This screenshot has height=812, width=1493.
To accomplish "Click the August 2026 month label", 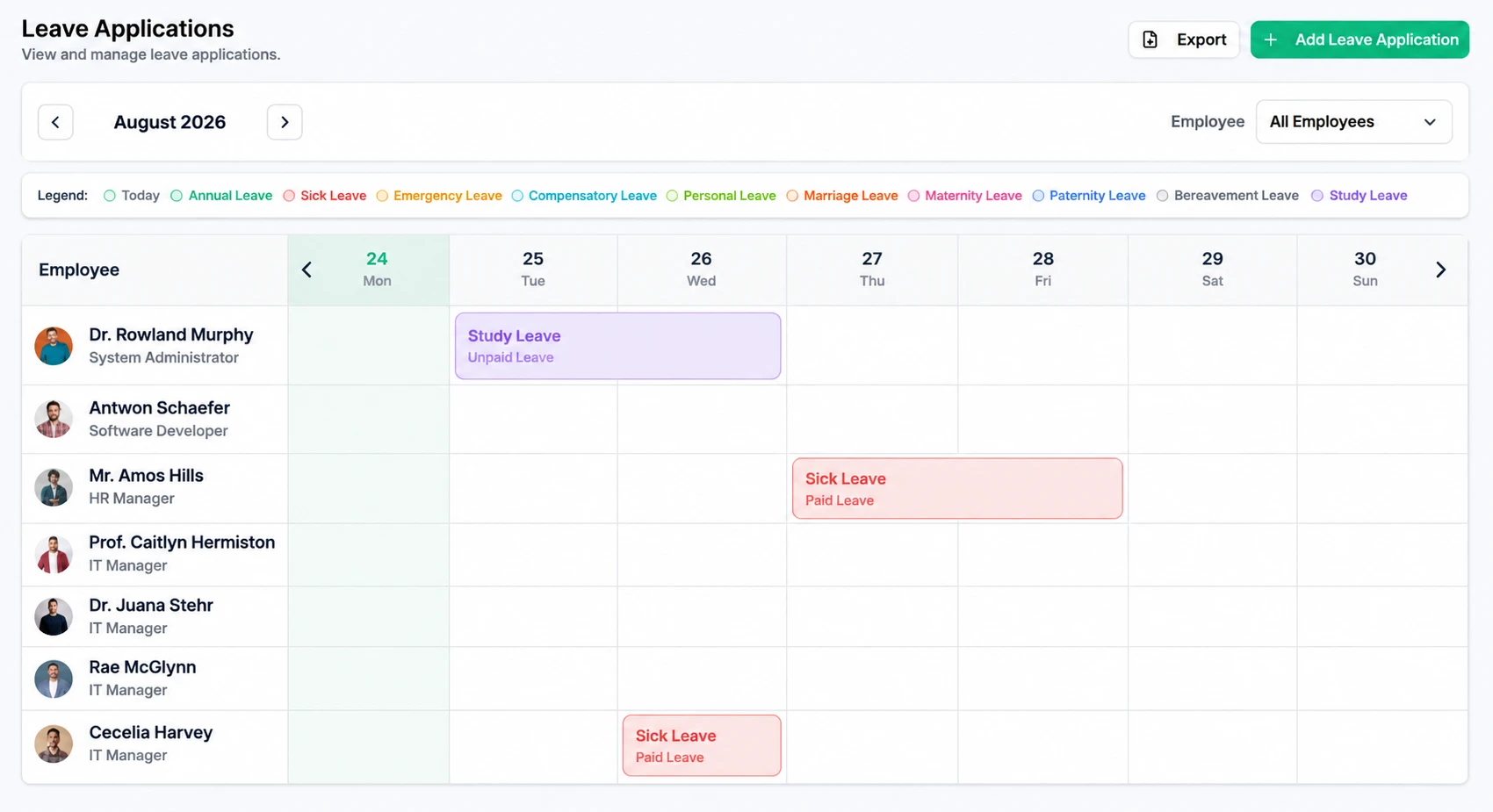I will [x=169, y=122].
